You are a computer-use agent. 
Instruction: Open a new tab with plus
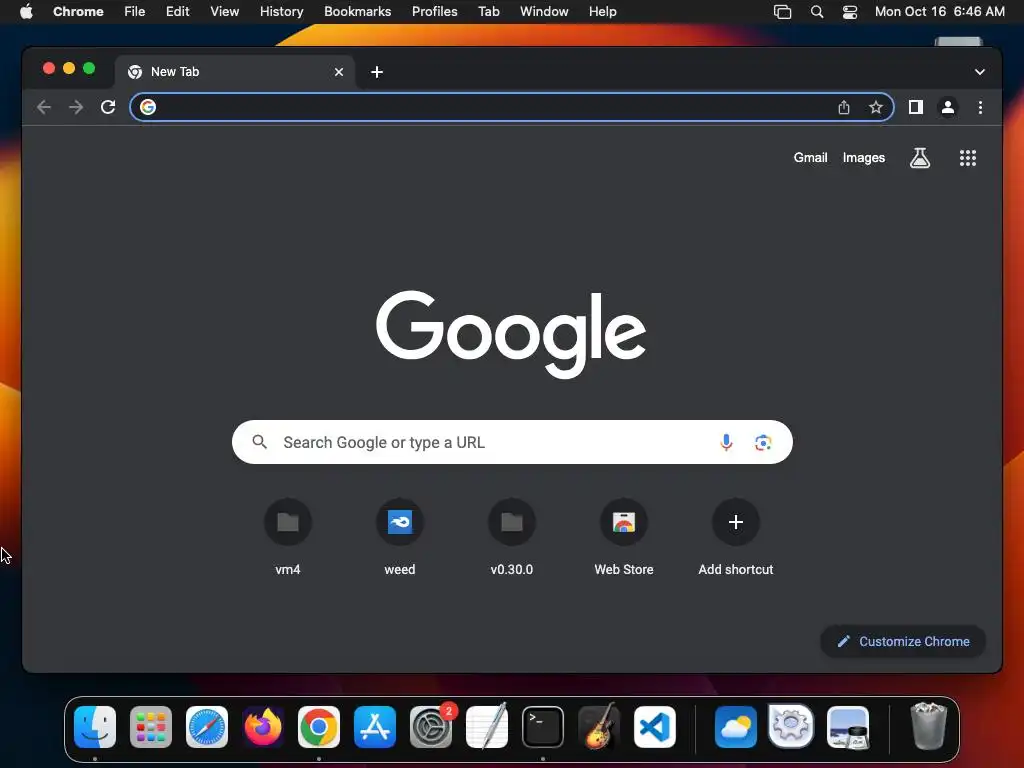click(x=377, y=72)
